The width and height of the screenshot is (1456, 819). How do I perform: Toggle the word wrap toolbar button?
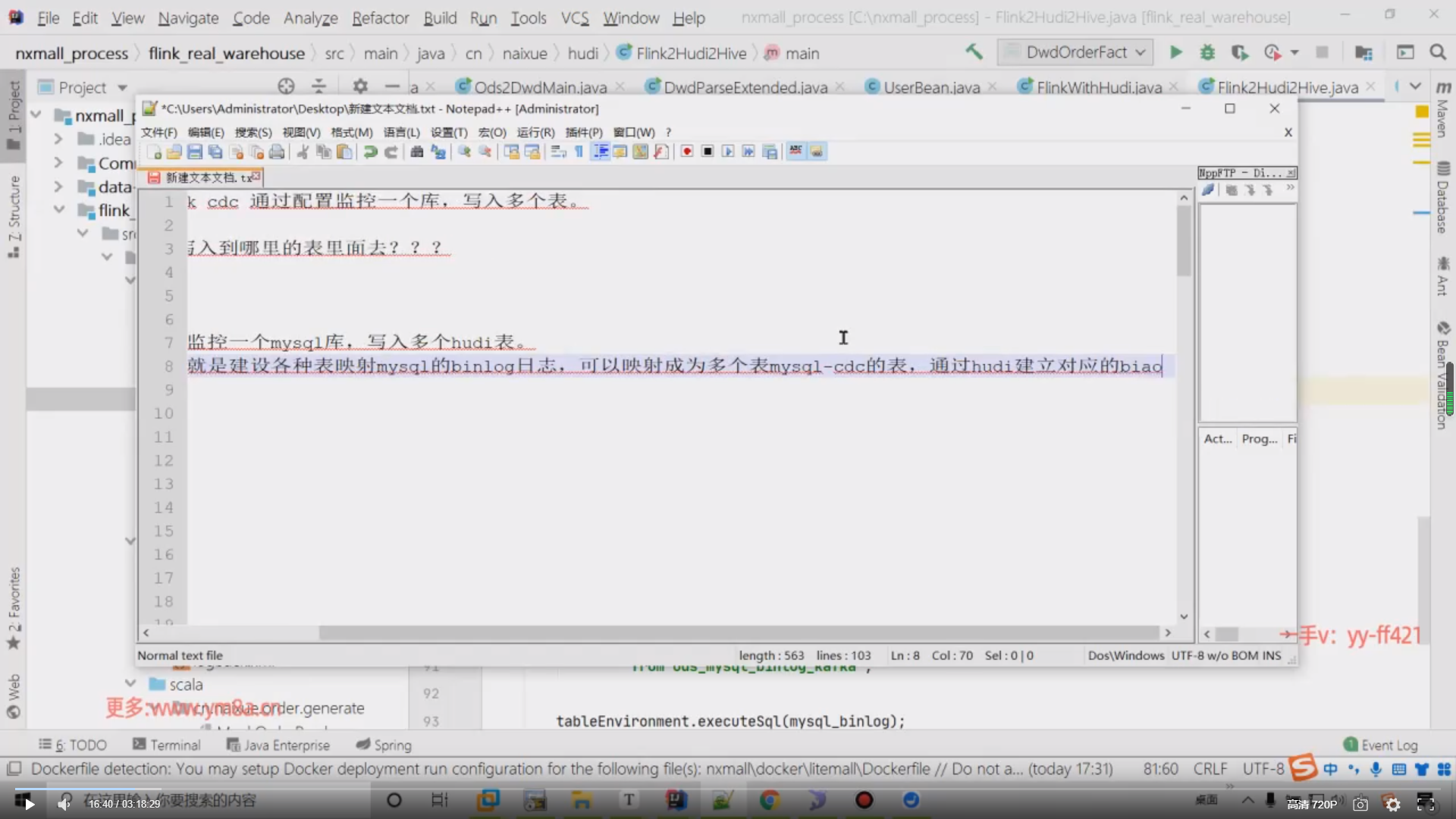pos(558,152)
